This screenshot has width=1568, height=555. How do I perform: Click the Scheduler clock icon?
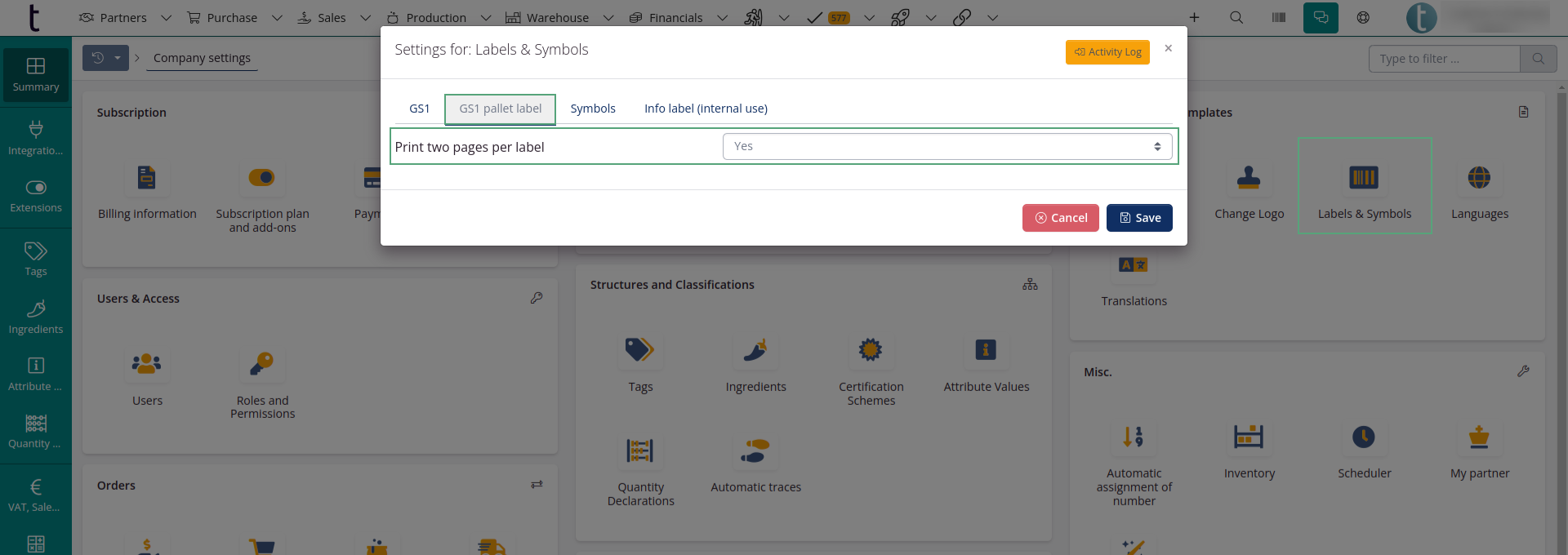coord(1363,437)
